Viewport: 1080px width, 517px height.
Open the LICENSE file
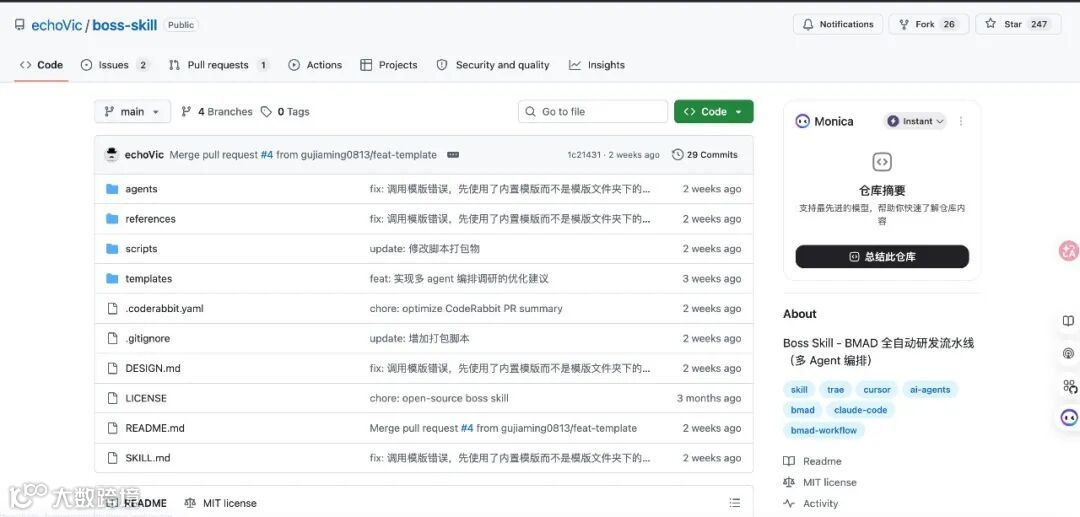point(146,398)
